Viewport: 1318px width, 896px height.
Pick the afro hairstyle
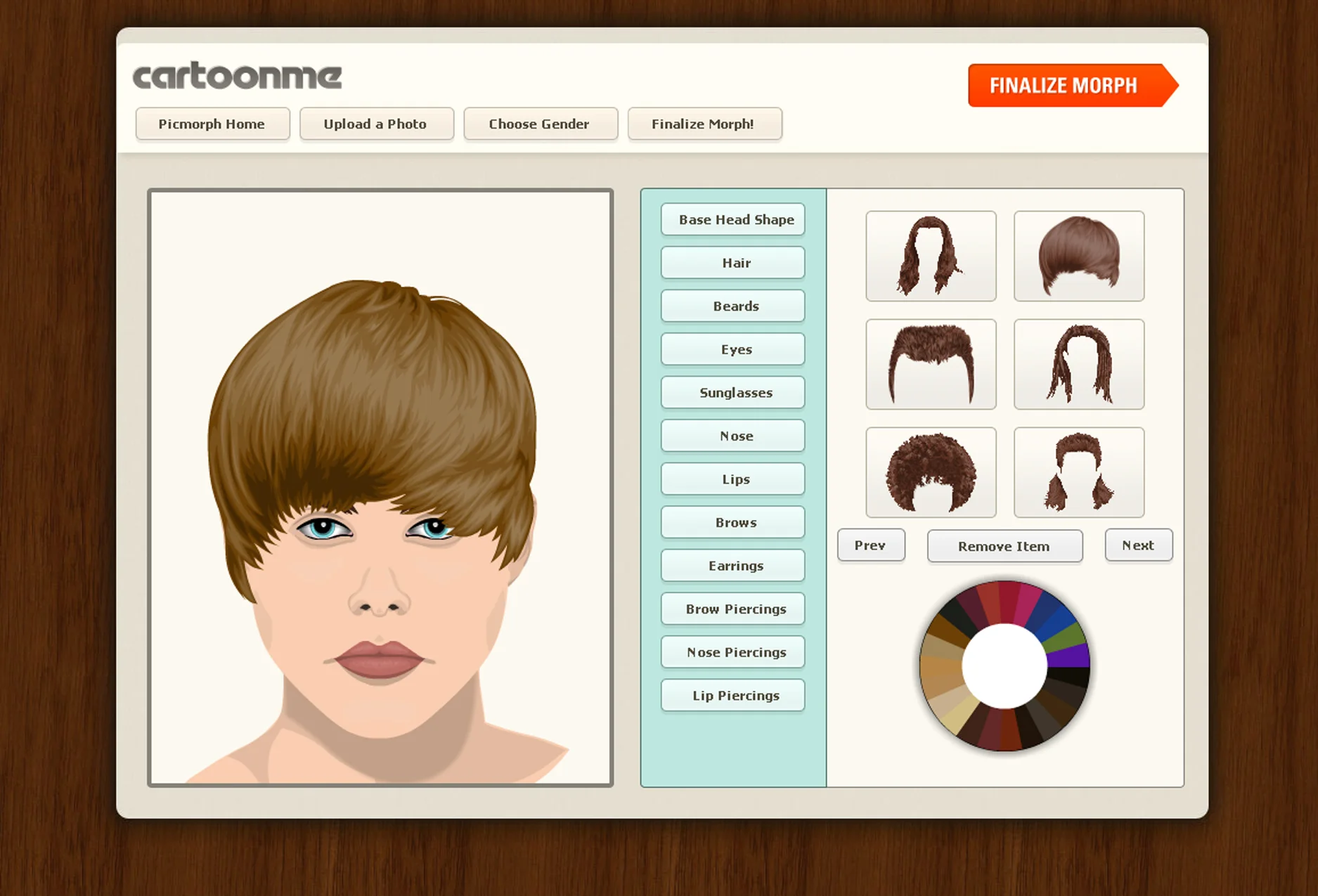[930, 472]
